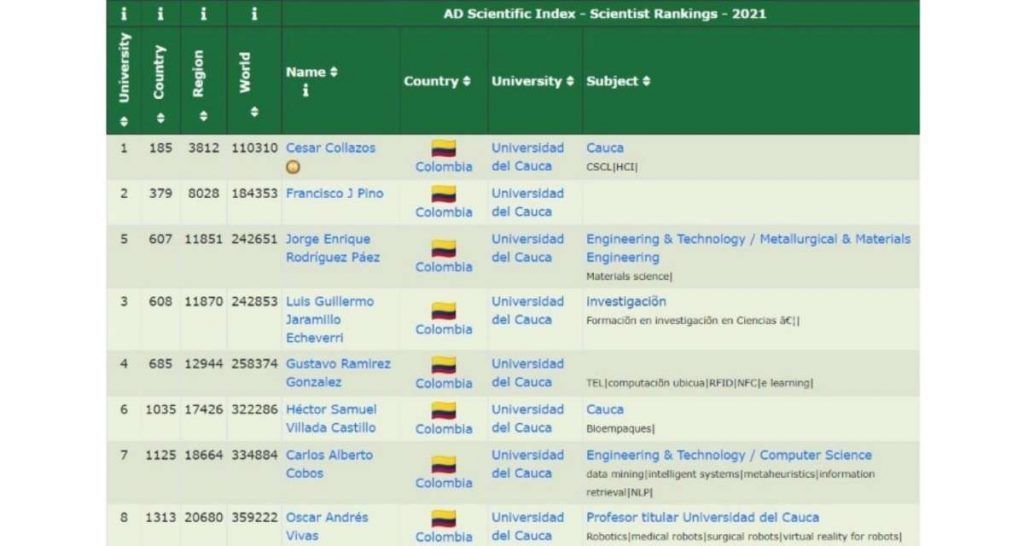The image size is (1024, 546).
Task: Open Héctor Samuel Villada Castillo profile
Action: (331, 419)
